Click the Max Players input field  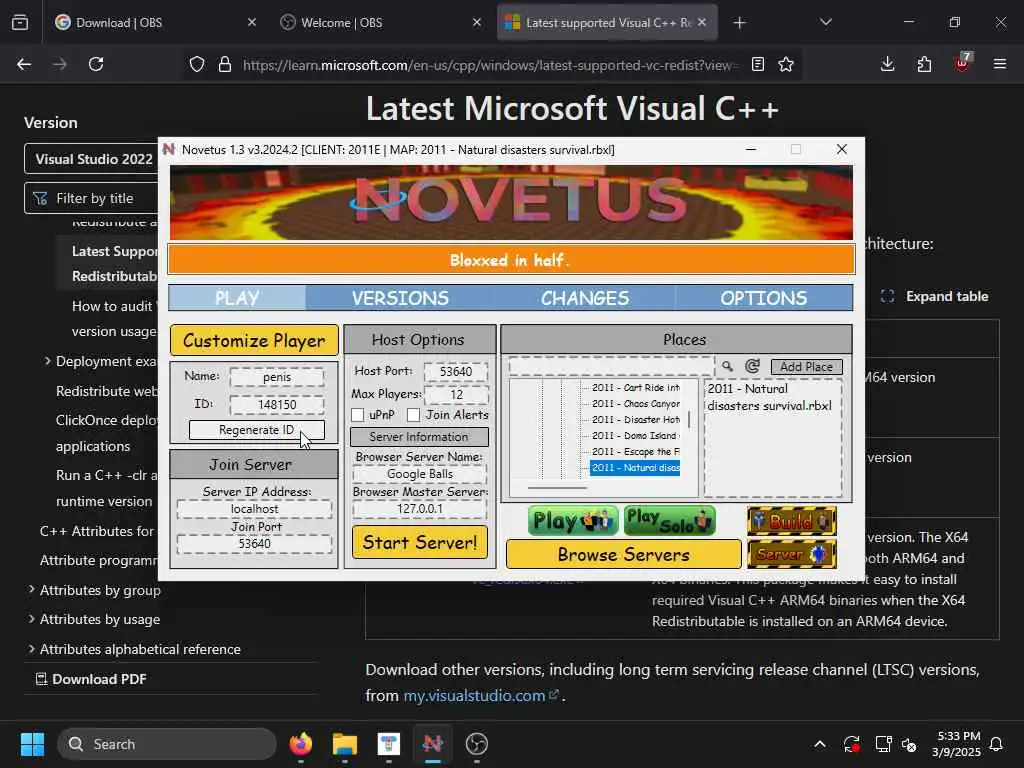point(456,394)
